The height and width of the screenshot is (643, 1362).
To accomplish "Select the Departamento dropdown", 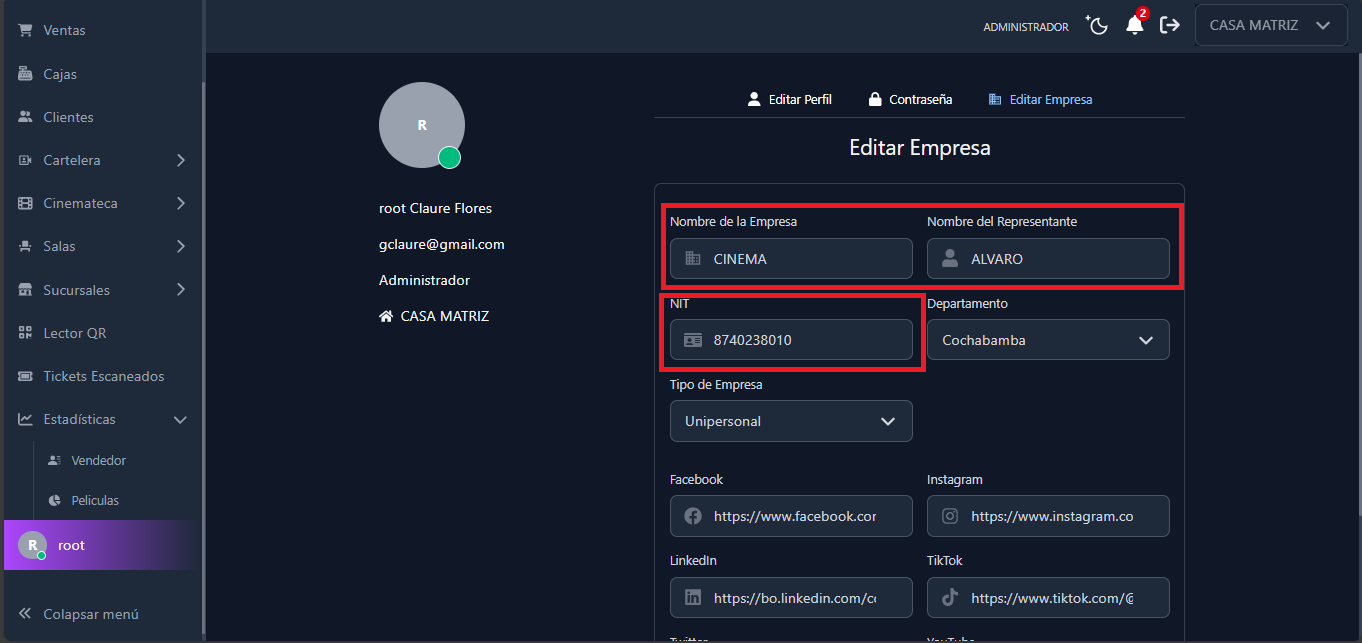I will (1047, 340).
